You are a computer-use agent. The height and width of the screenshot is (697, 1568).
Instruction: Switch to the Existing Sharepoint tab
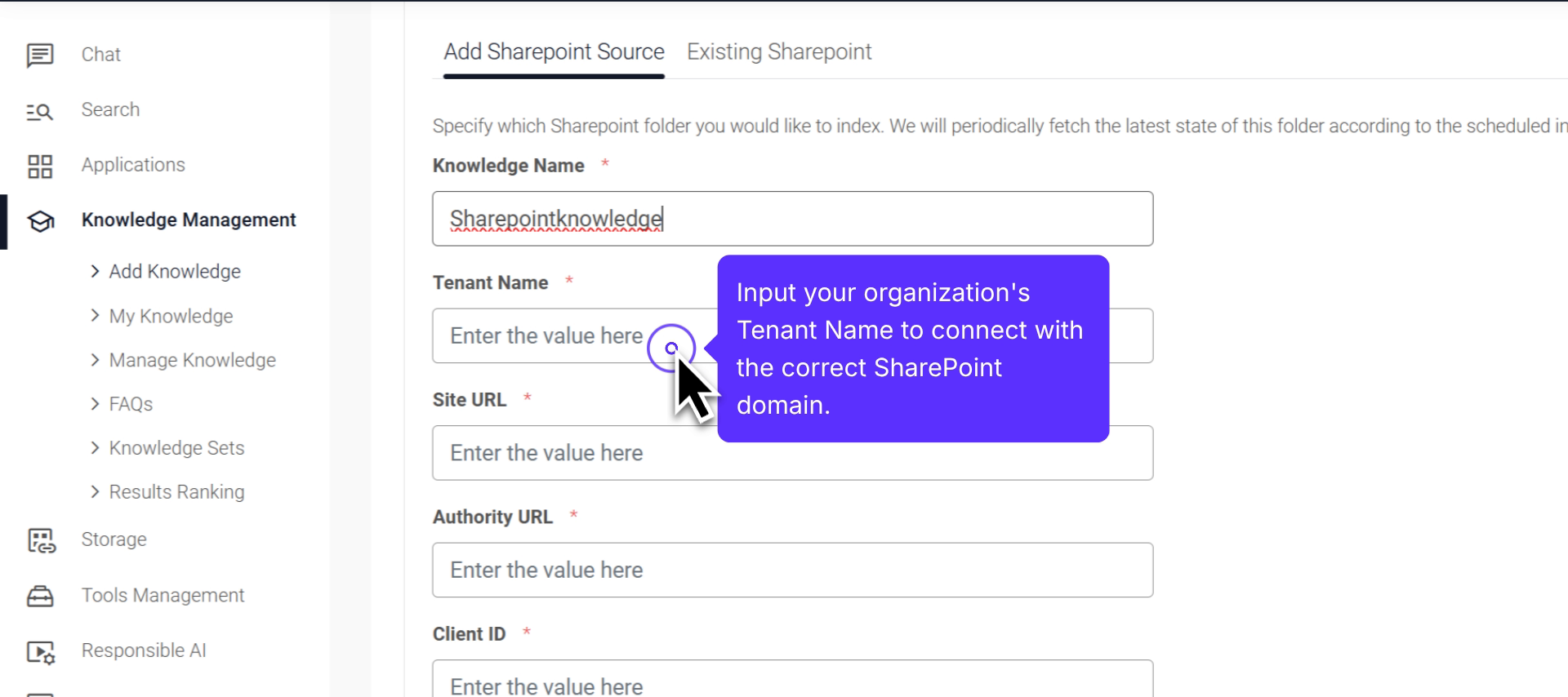(x=778, y=52)
